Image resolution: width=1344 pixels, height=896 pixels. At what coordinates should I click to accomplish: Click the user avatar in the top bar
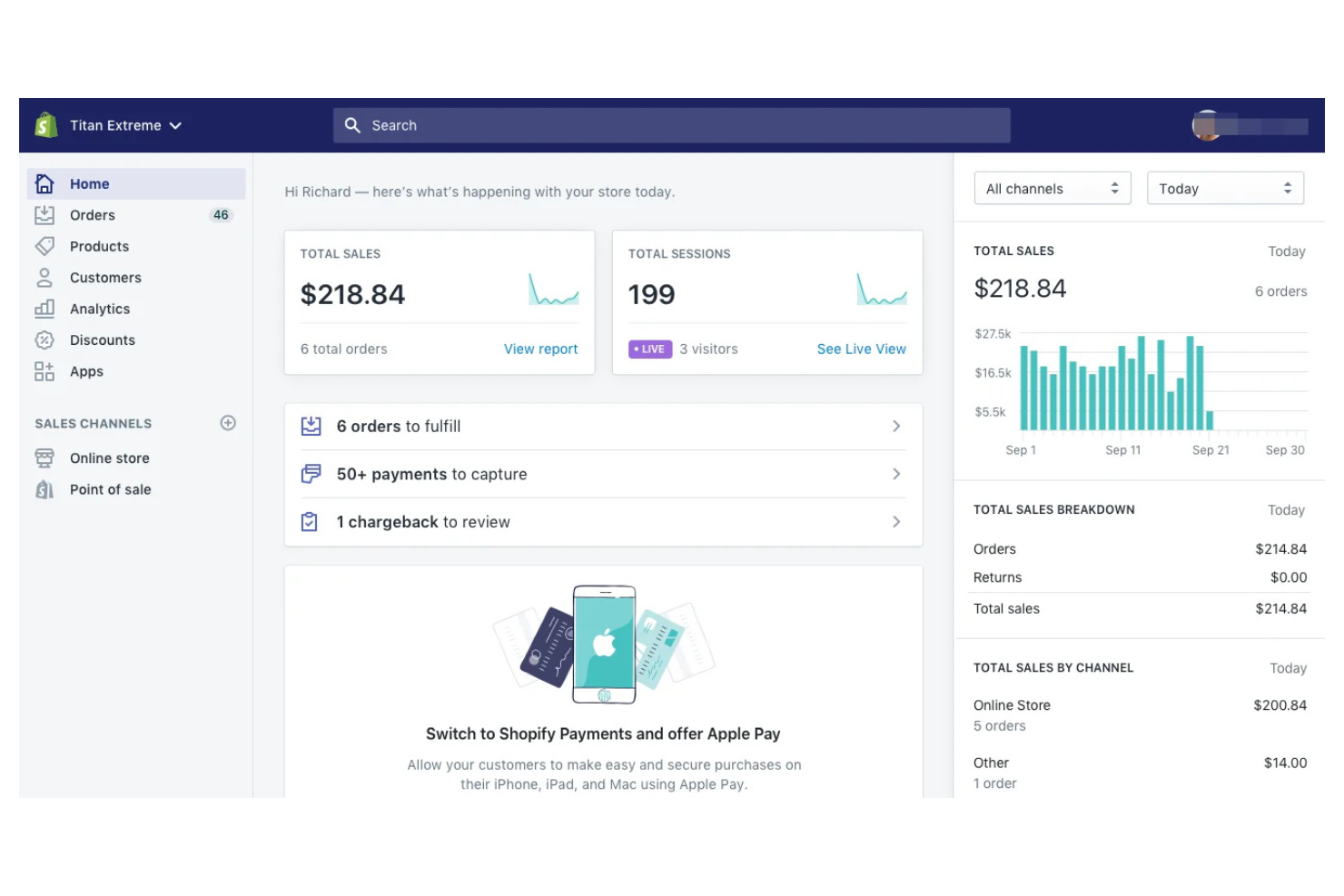(x=1208, y=125)
